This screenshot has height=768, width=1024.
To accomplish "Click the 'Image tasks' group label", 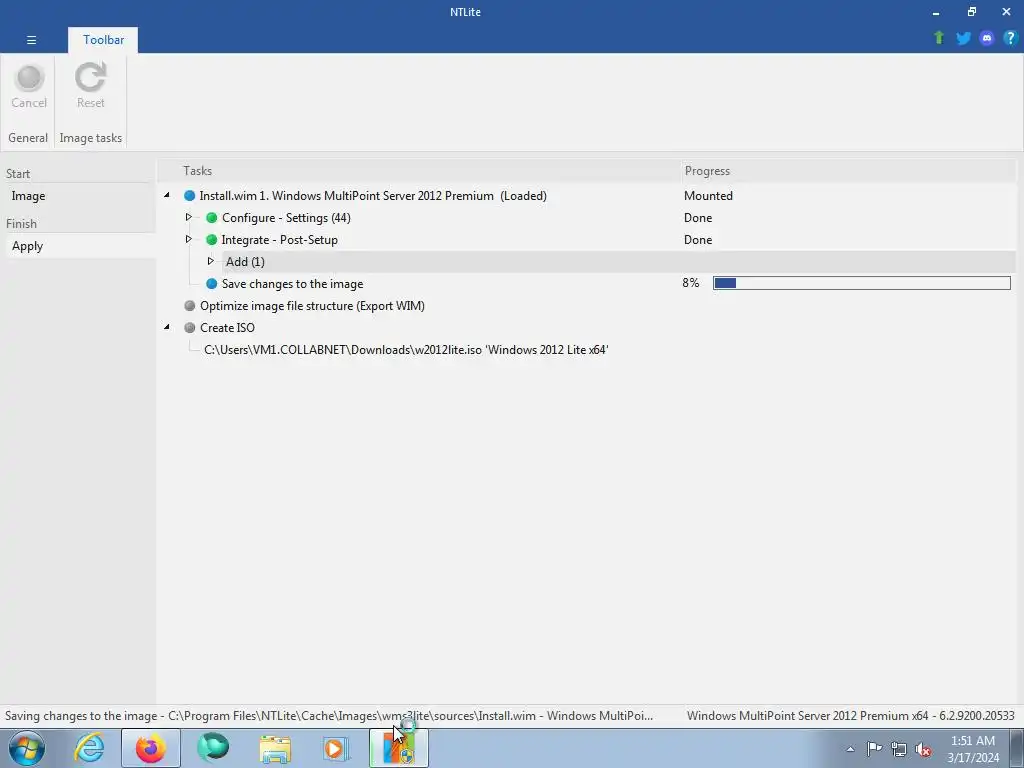I will click(91, 138).
